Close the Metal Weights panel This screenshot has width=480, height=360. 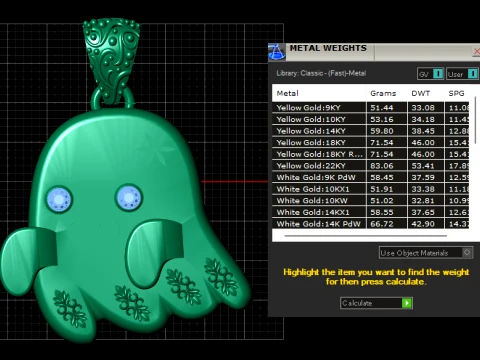pos(476,51)
